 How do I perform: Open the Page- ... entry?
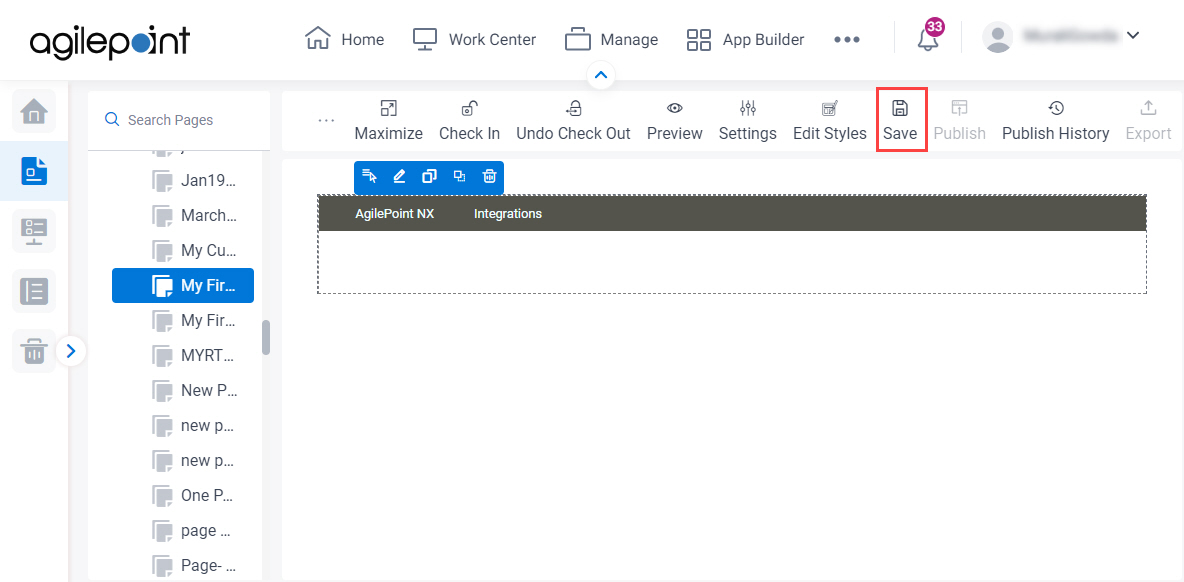(x=195, y=565)
